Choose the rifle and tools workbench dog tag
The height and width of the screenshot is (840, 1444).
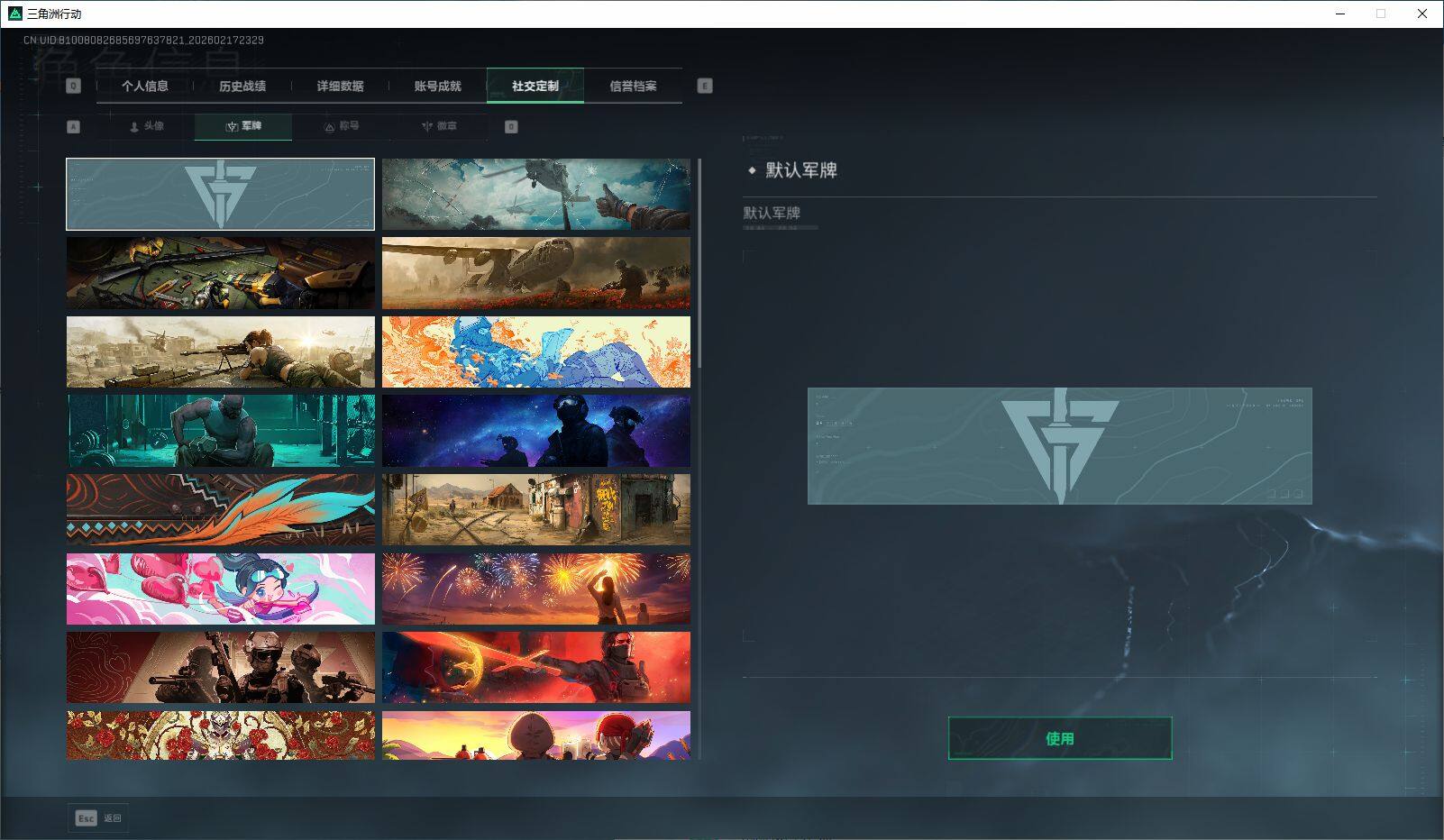[221, 273]
